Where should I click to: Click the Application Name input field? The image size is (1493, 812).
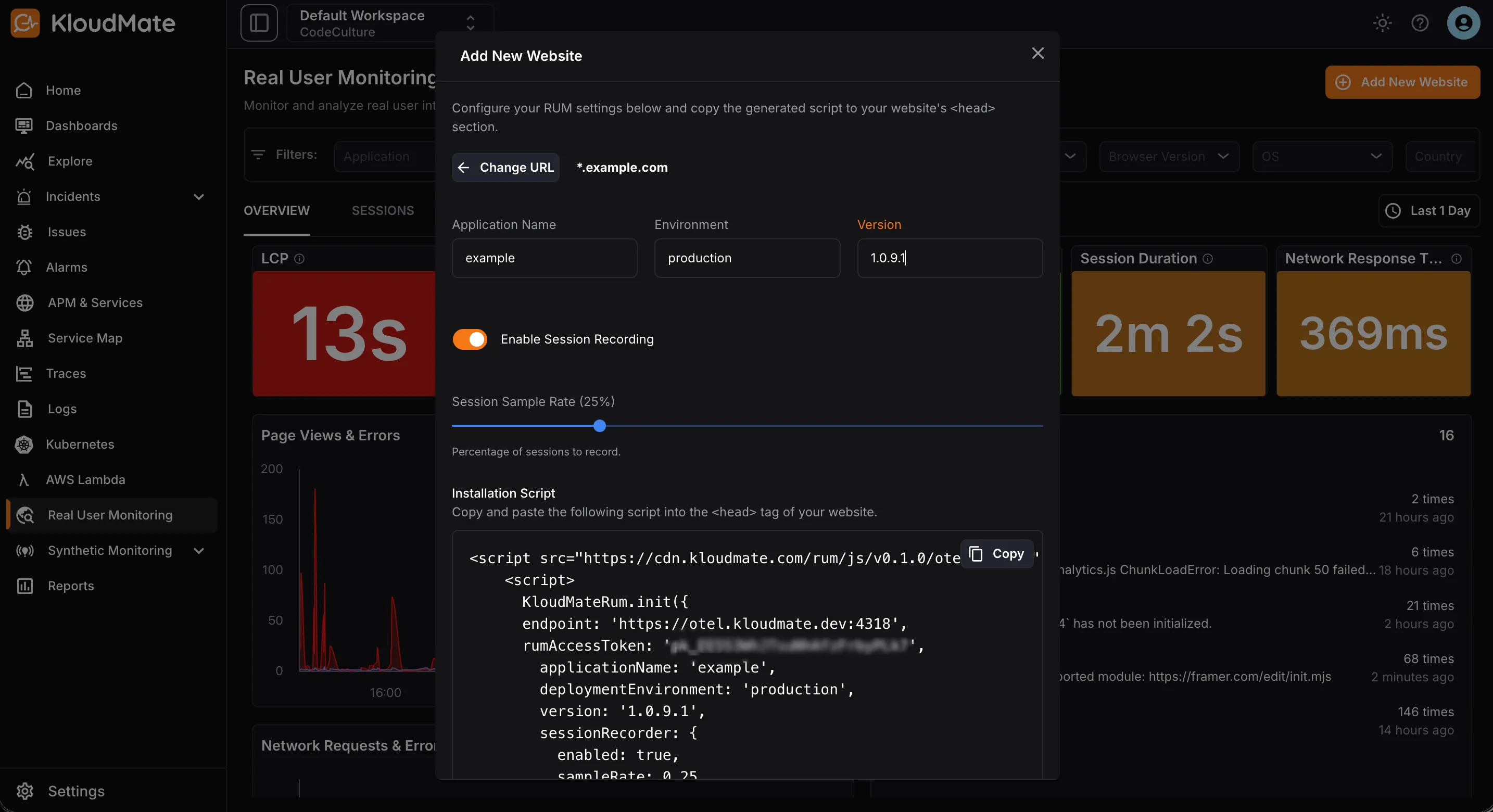click(544, 258)
